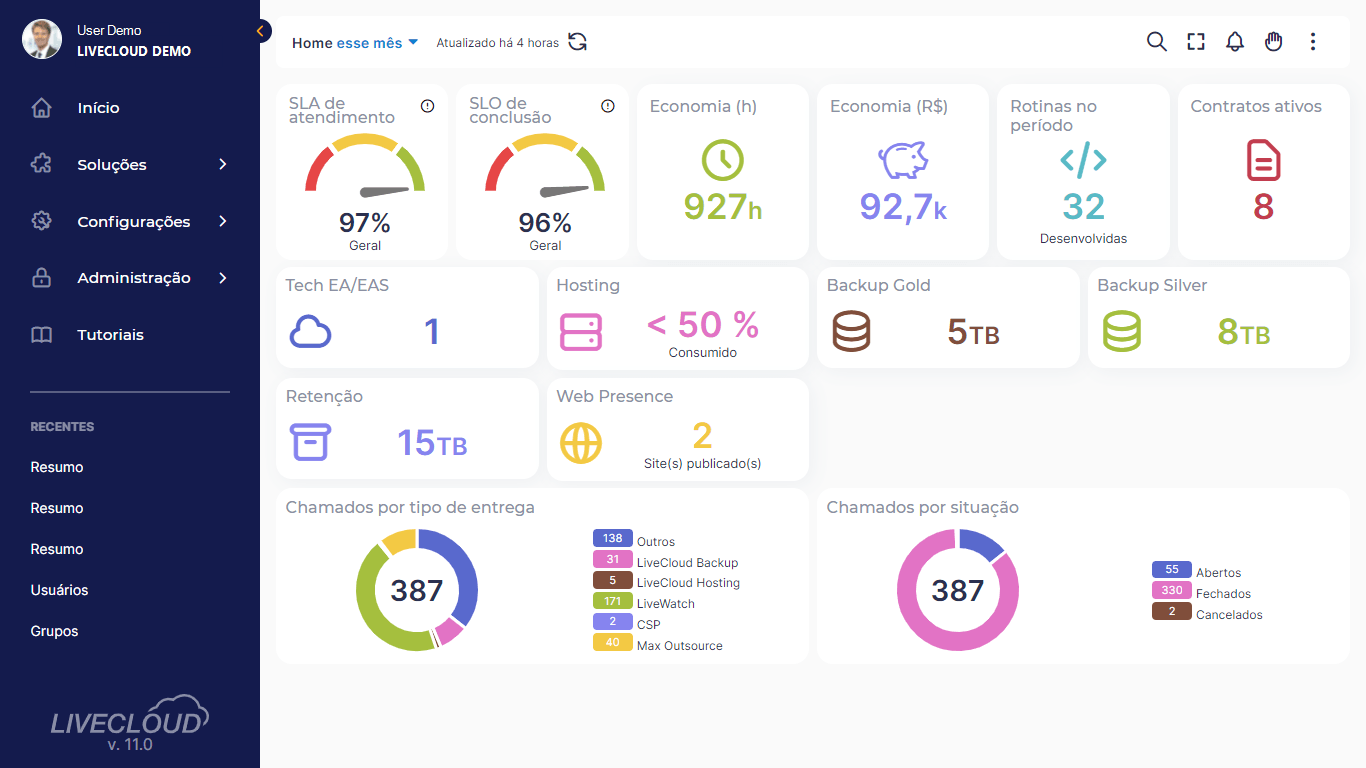Image resolution: width=1366 pixels, height=768 pixels.
Task: Expand the Soluções submenu
Action: point(223,165)
